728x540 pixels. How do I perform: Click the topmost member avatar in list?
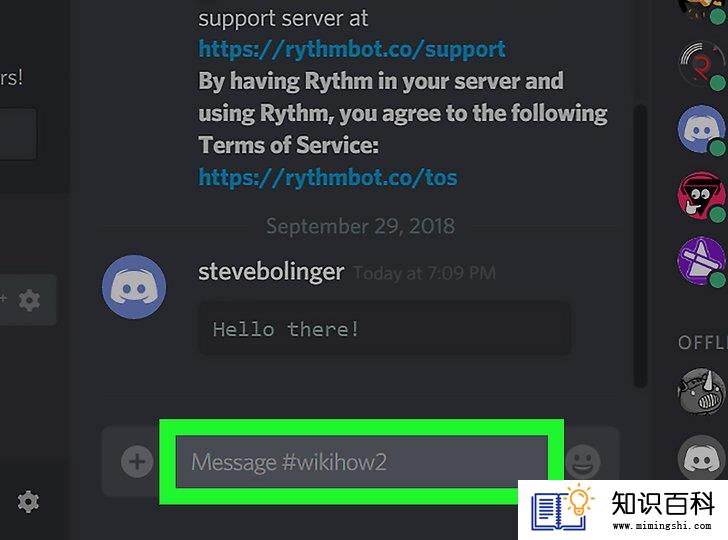(701, 8)
